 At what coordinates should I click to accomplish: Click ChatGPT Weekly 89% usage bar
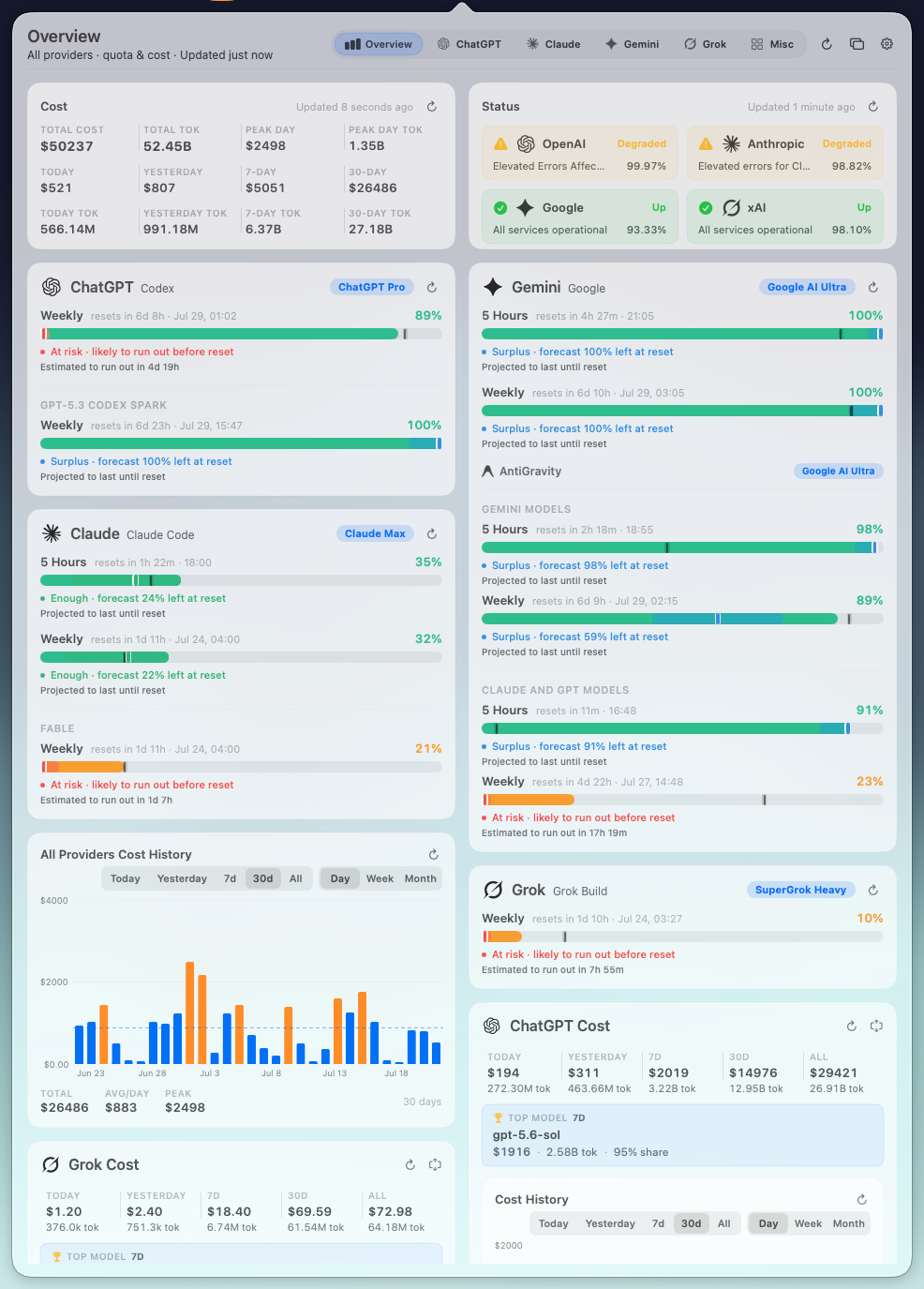(x=241, y=334)
